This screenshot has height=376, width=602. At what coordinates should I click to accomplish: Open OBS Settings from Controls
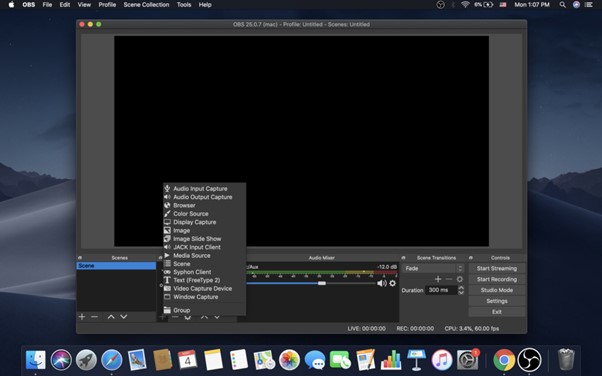pos(497,301)
